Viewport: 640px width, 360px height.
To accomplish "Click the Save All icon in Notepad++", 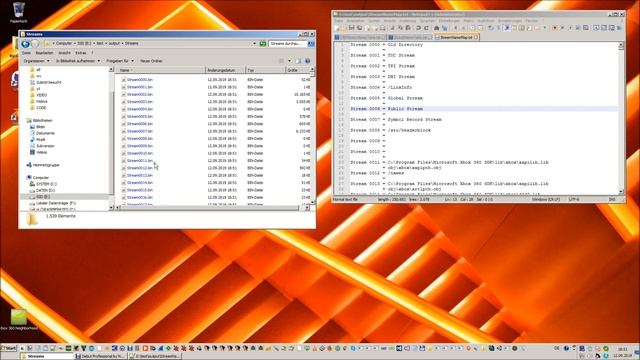I will 360,28.
